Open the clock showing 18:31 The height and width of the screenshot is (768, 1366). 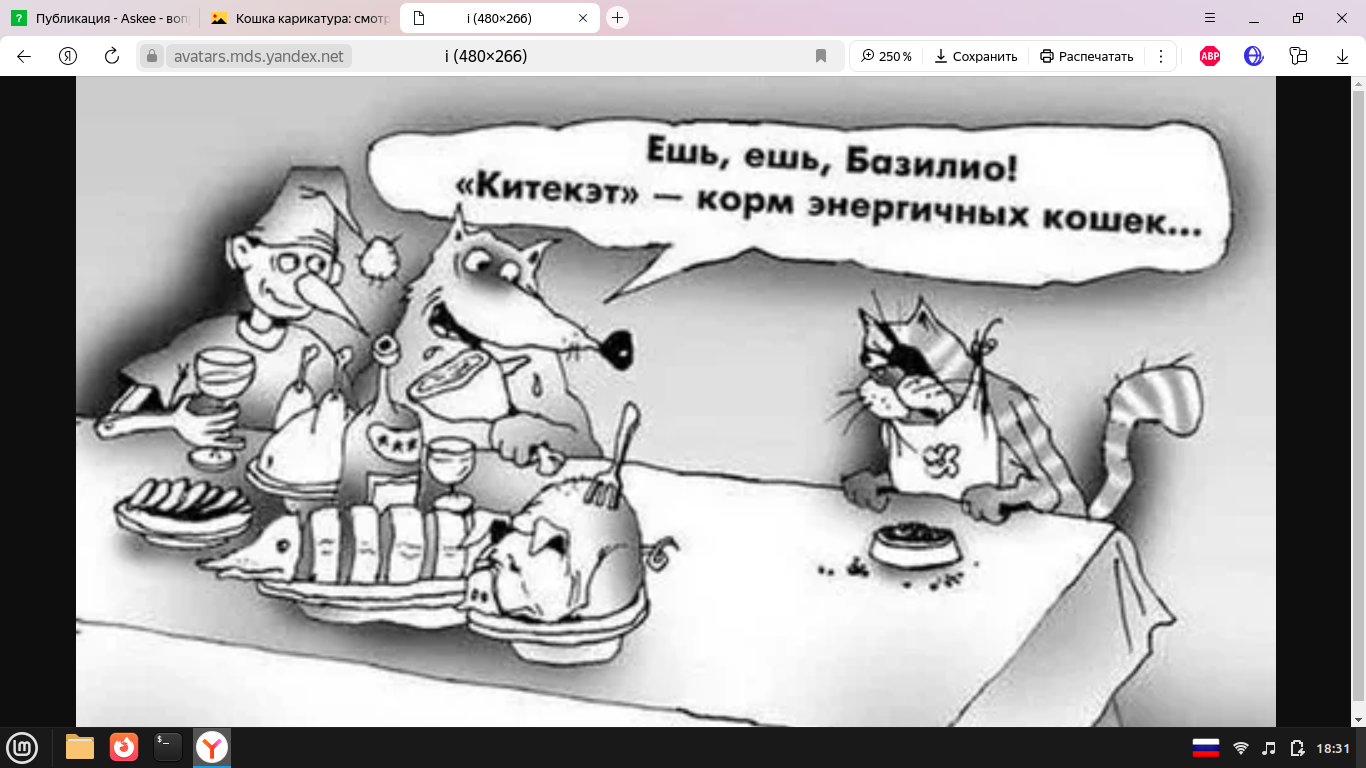click(1334, 748)
